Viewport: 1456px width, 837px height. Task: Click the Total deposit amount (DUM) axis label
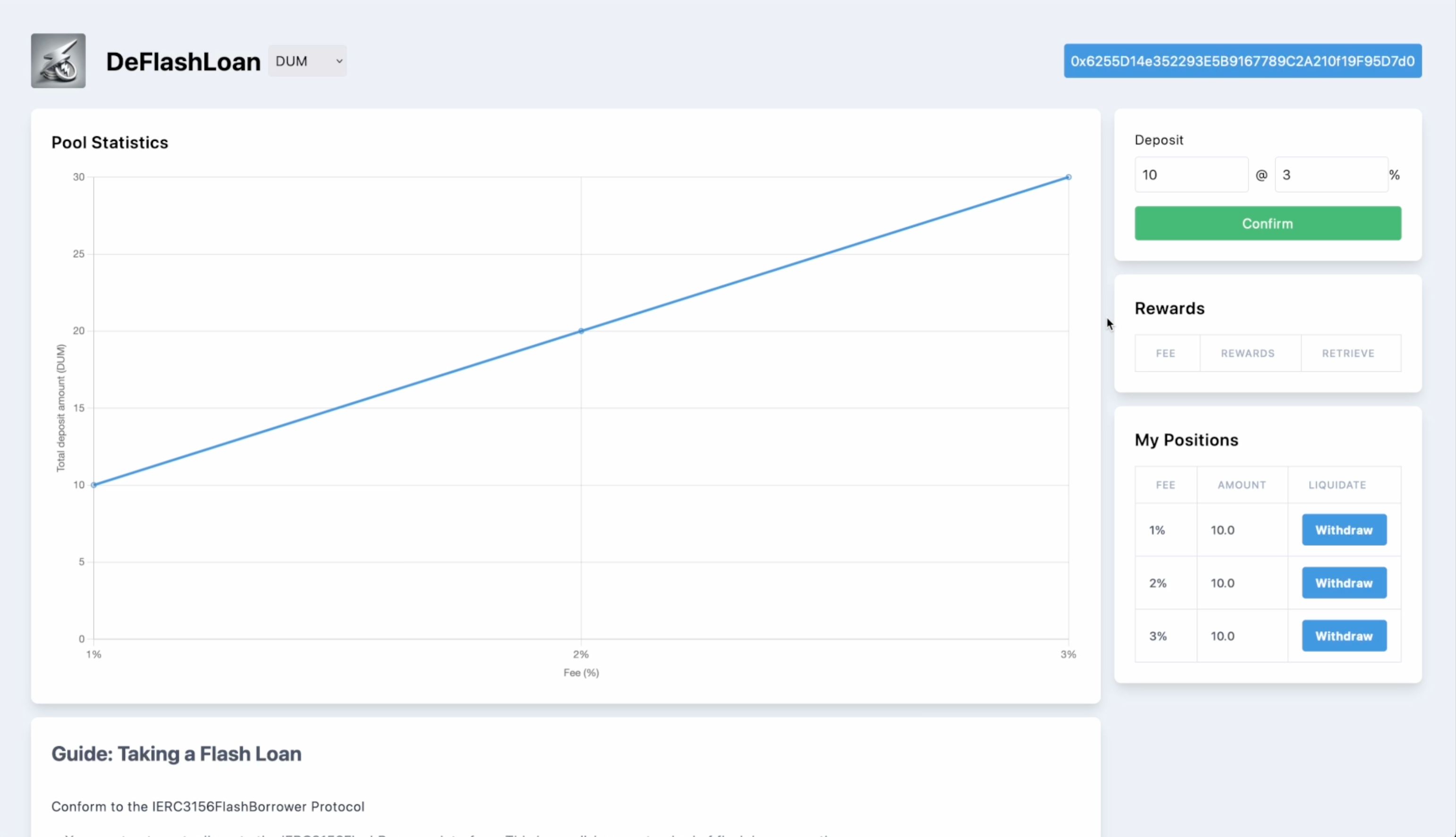[61, 408]
